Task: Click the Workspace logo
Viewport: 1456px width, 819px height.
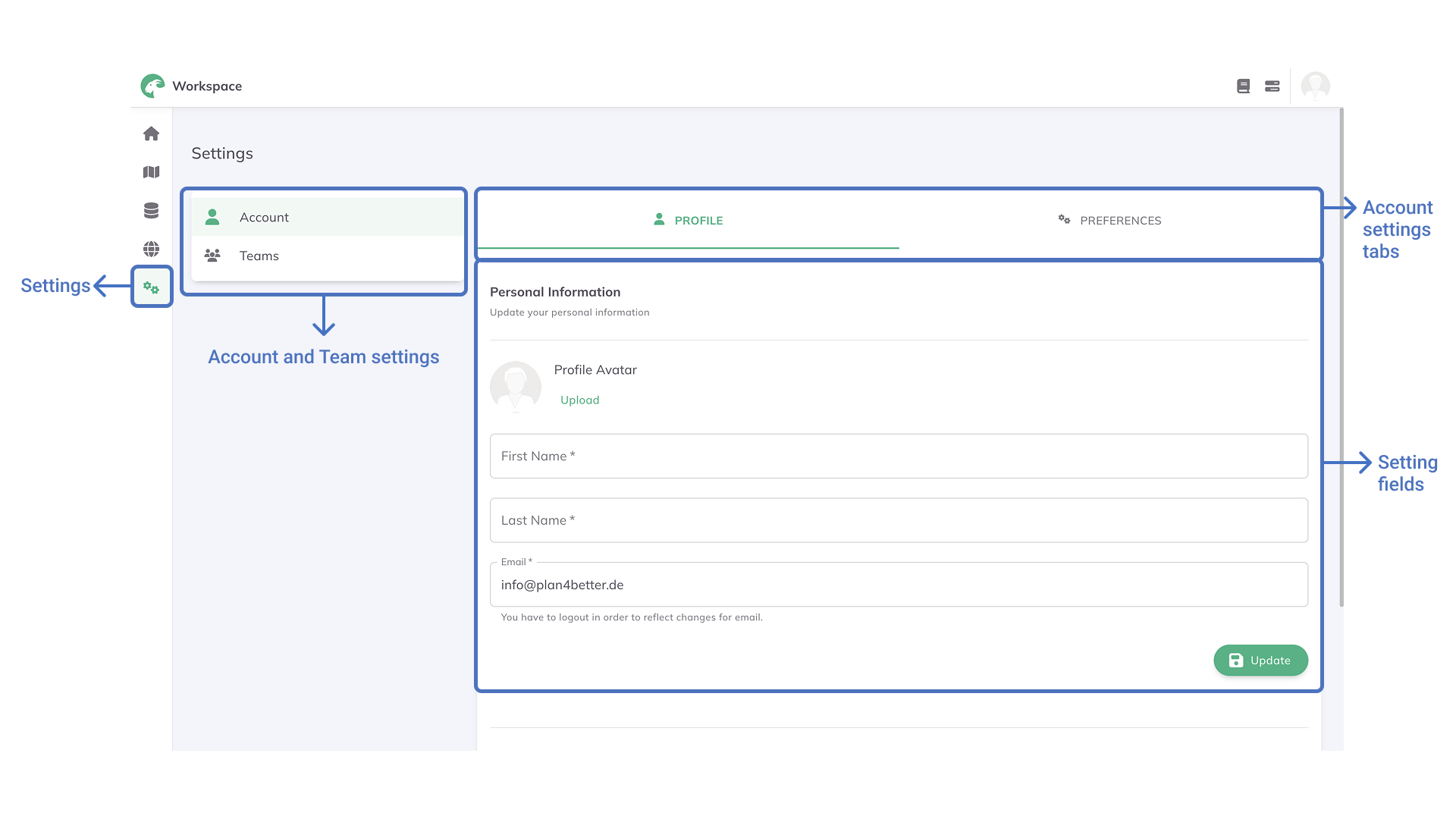Action: [152, 86]
